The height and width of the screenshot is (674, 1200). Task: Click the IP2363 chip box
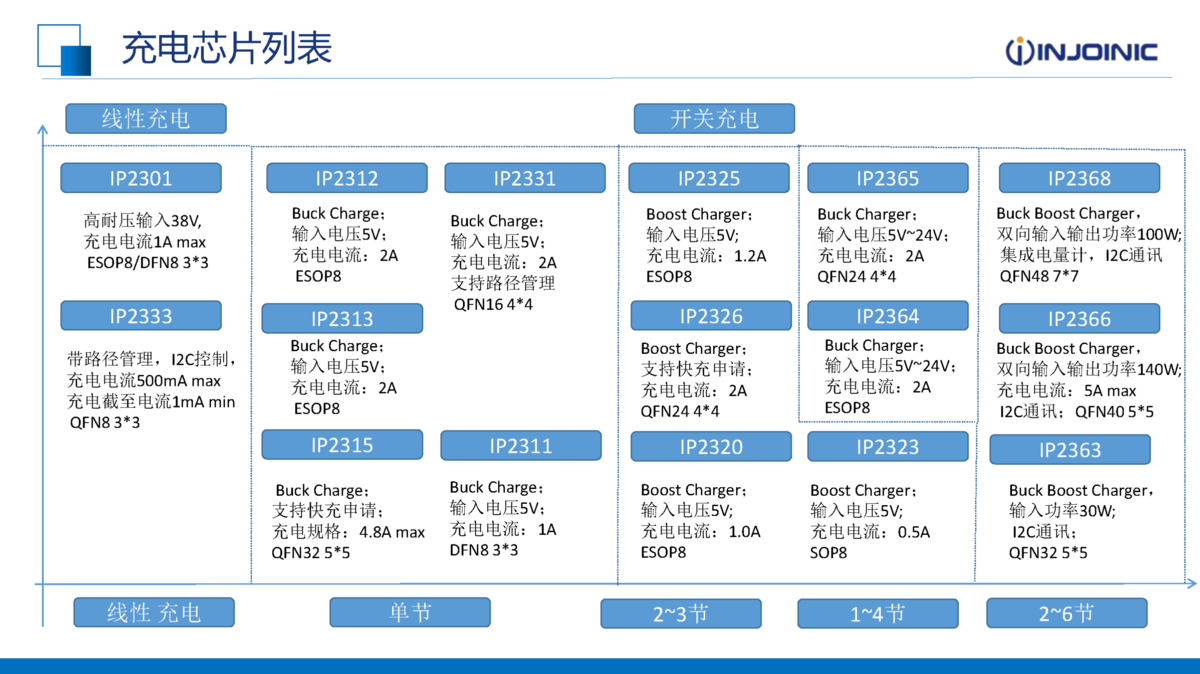[x=1069, y=450]
